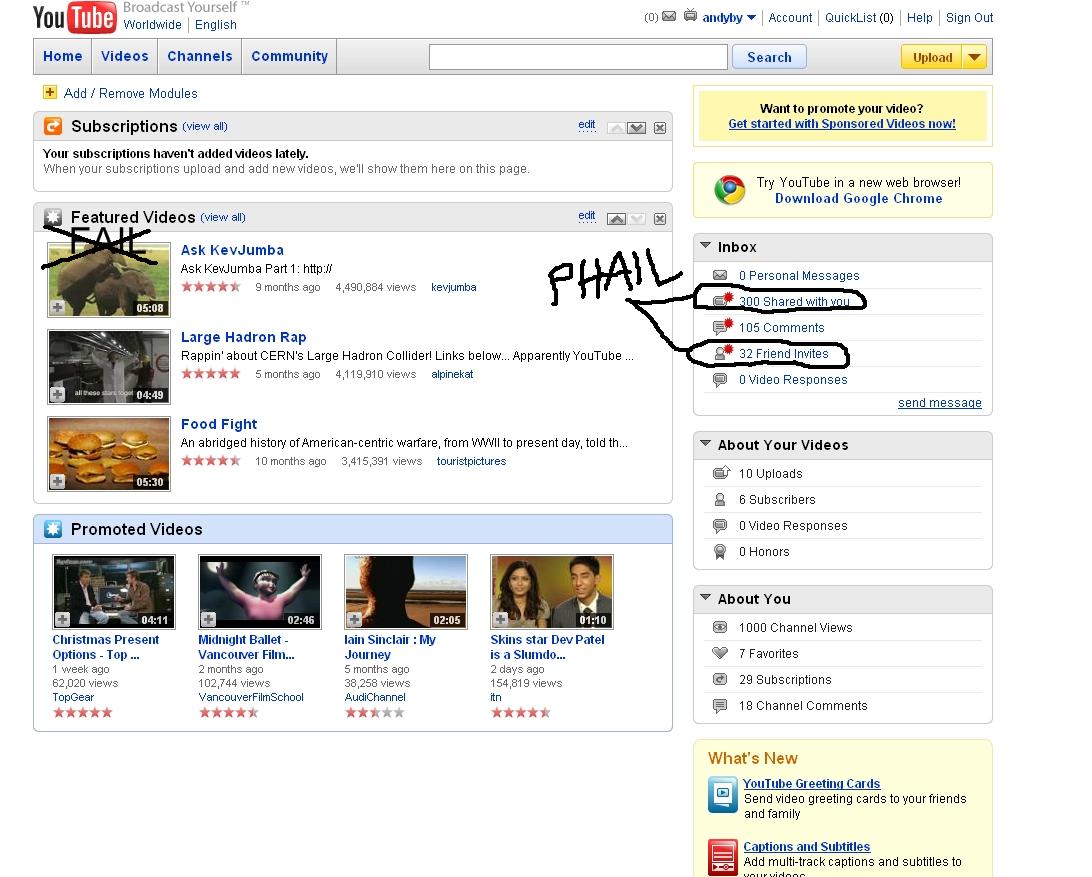The height and width of the screenshot is (877, 1092).
Task: Open QuickList (0) in header
Action: click(859, 17)
